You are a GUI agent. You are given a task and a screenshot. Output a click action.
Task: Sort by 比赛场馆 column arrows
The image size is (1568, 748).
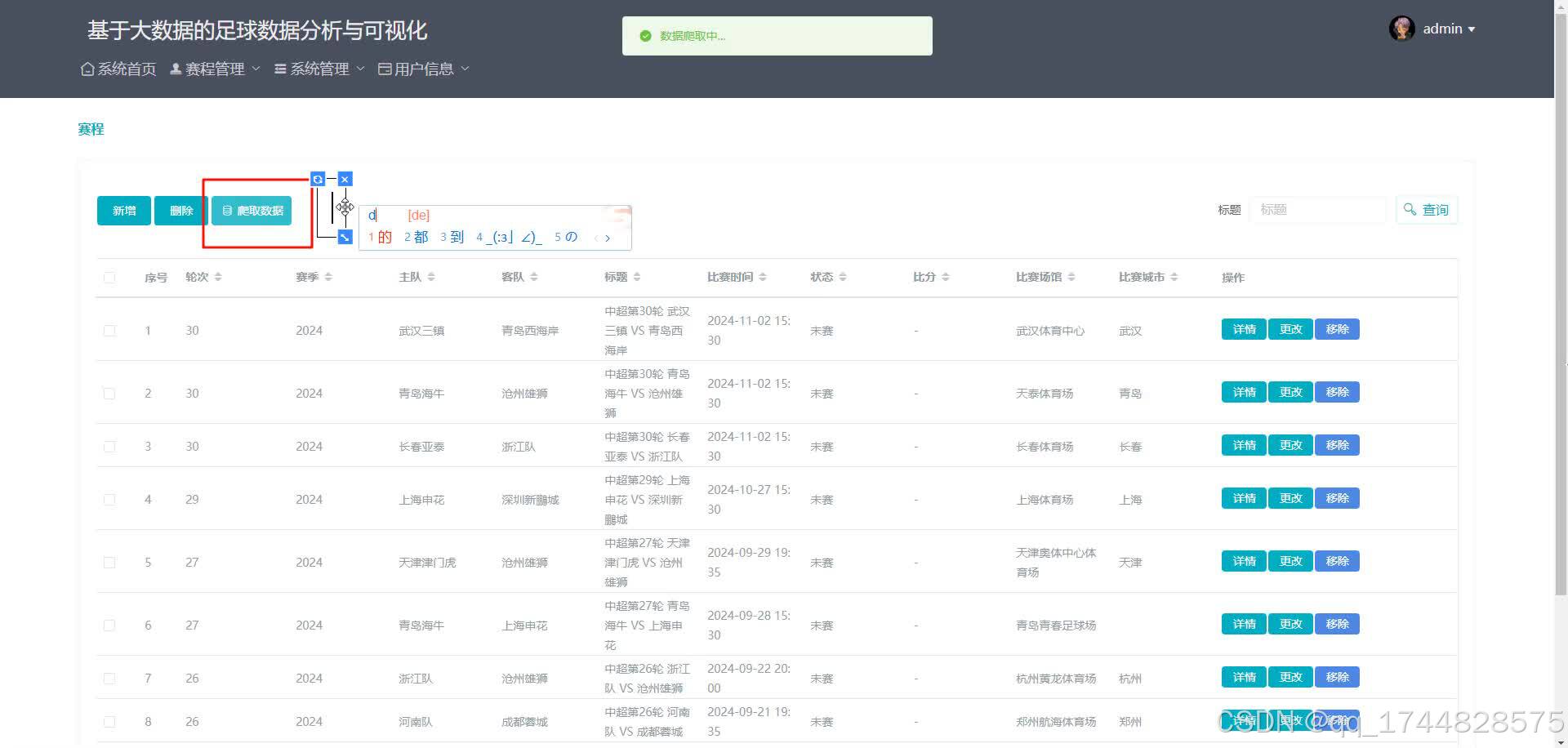1071,278
